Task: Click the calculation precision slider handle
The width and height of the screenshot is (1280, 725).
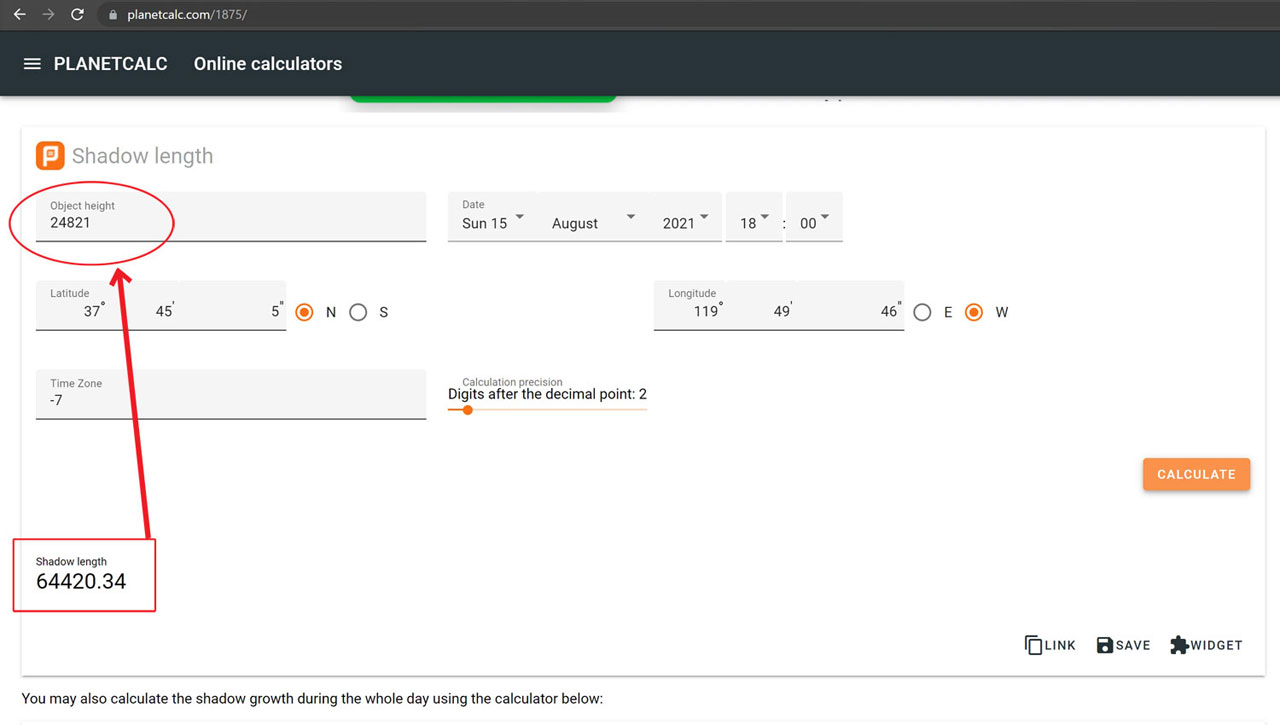Action: (467, 410)
